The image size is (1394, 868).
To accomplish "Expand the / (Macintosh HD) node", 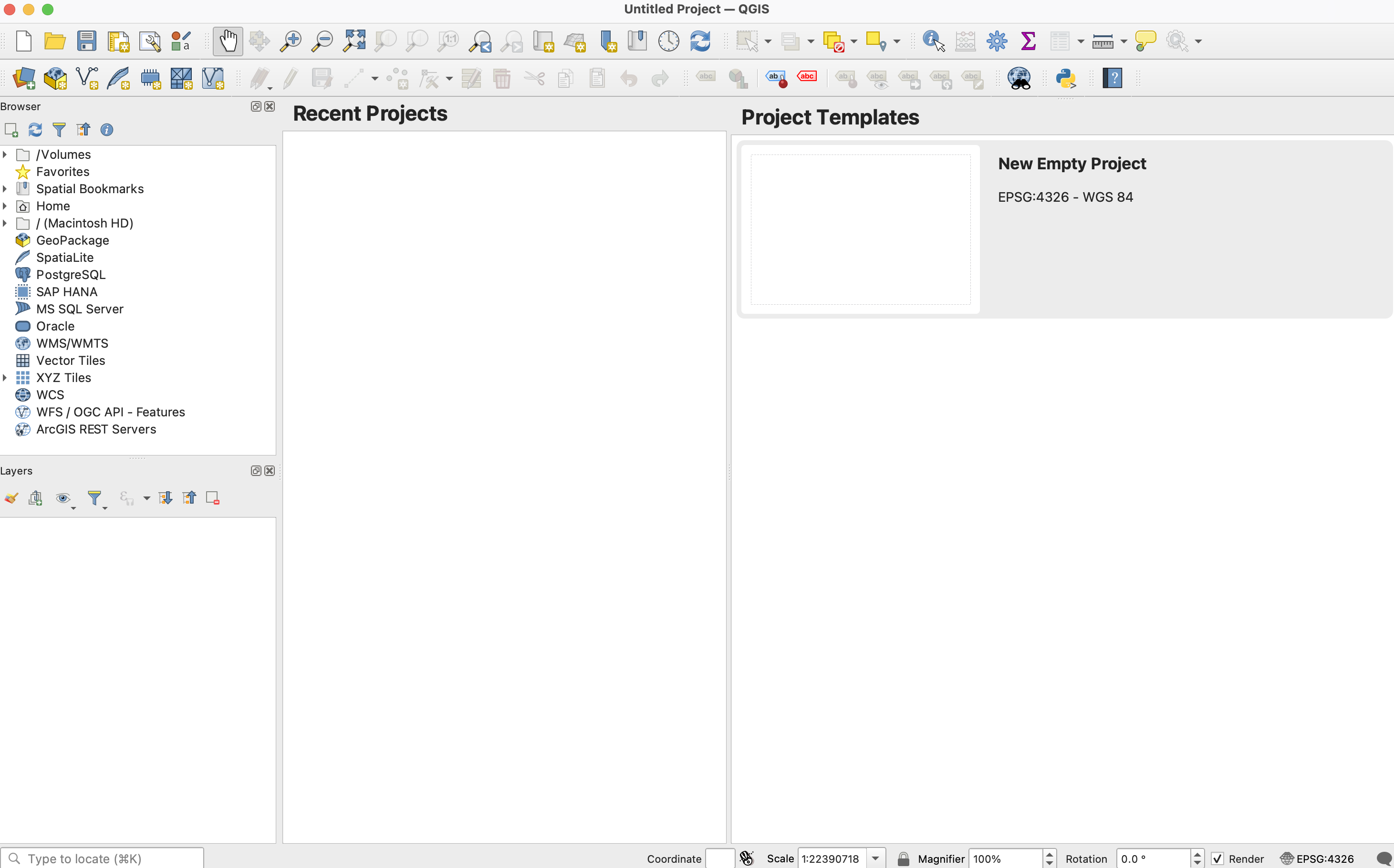I will tap(5, 223).
